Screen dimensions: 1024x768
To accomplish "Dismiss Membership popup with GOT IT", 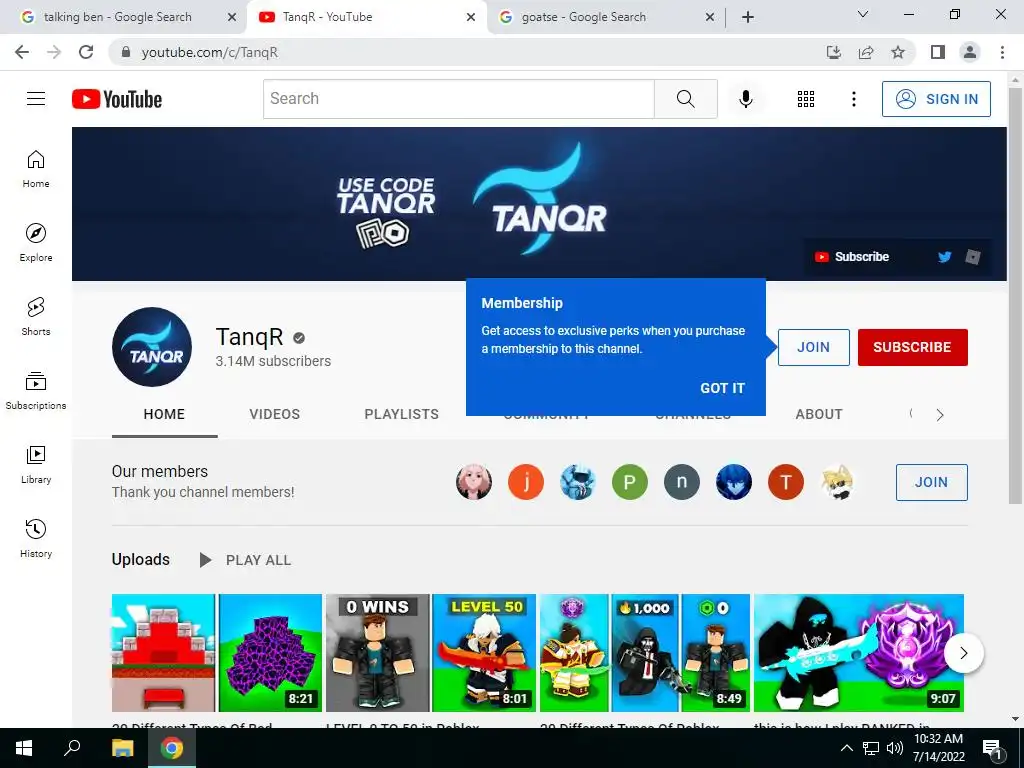I will point(722,388).
